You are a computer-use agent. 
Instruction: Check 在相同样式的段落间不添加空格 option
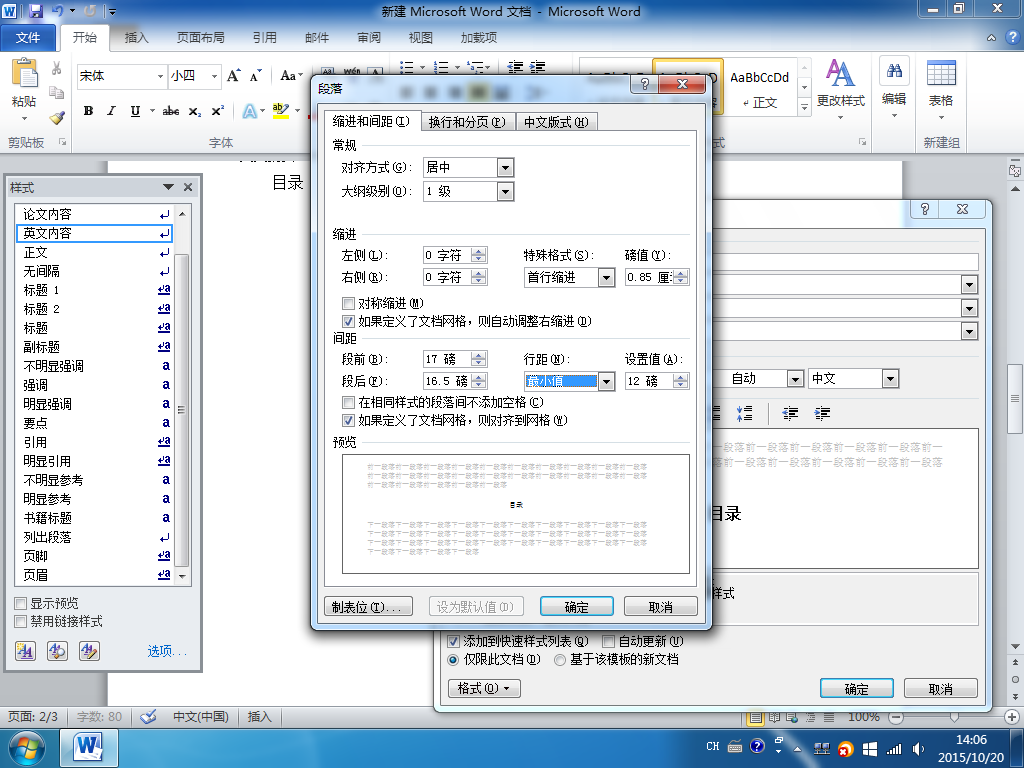coord(348,402)
